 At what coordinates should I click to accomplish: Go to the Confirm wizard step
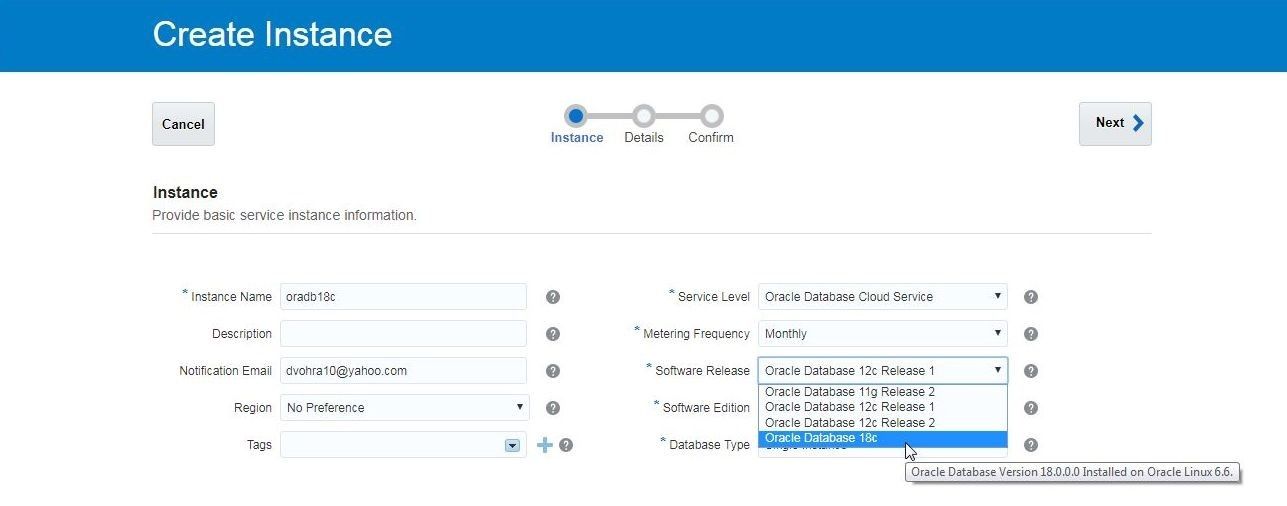click(x=711, y=117)
